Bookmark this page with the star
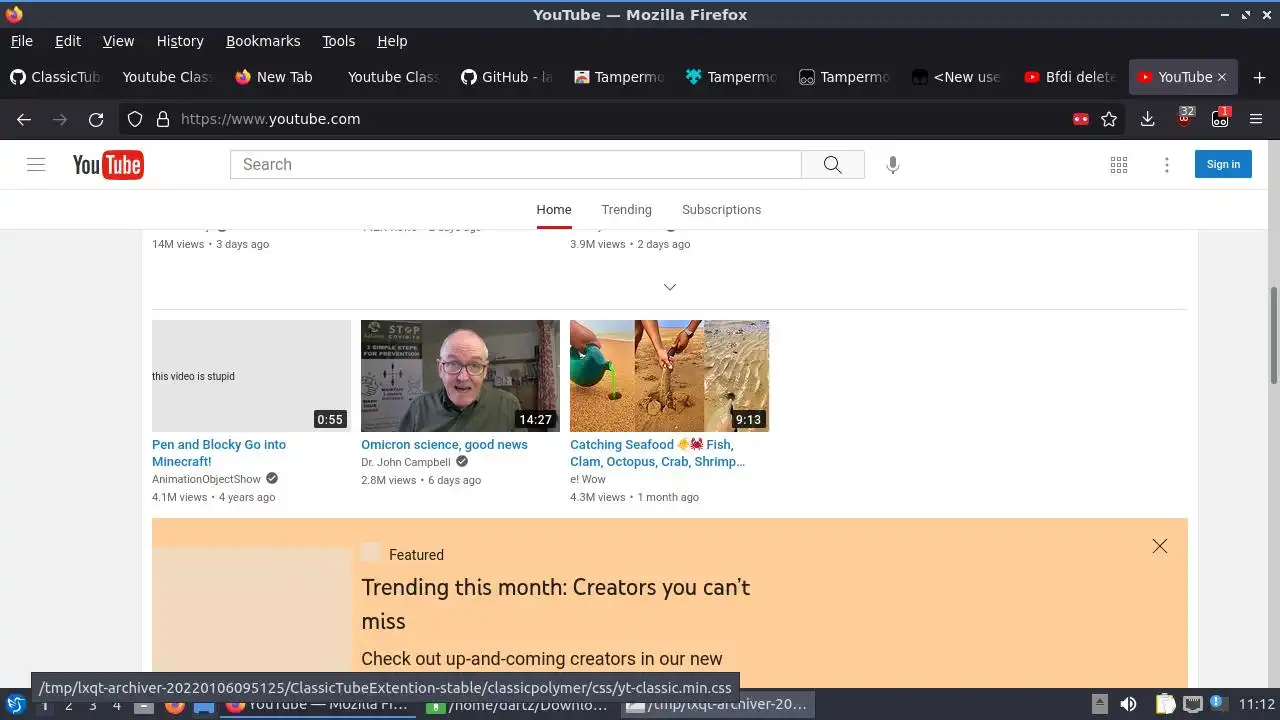Viewport: 1280px width, 720px height. [x=1109, y=119]
